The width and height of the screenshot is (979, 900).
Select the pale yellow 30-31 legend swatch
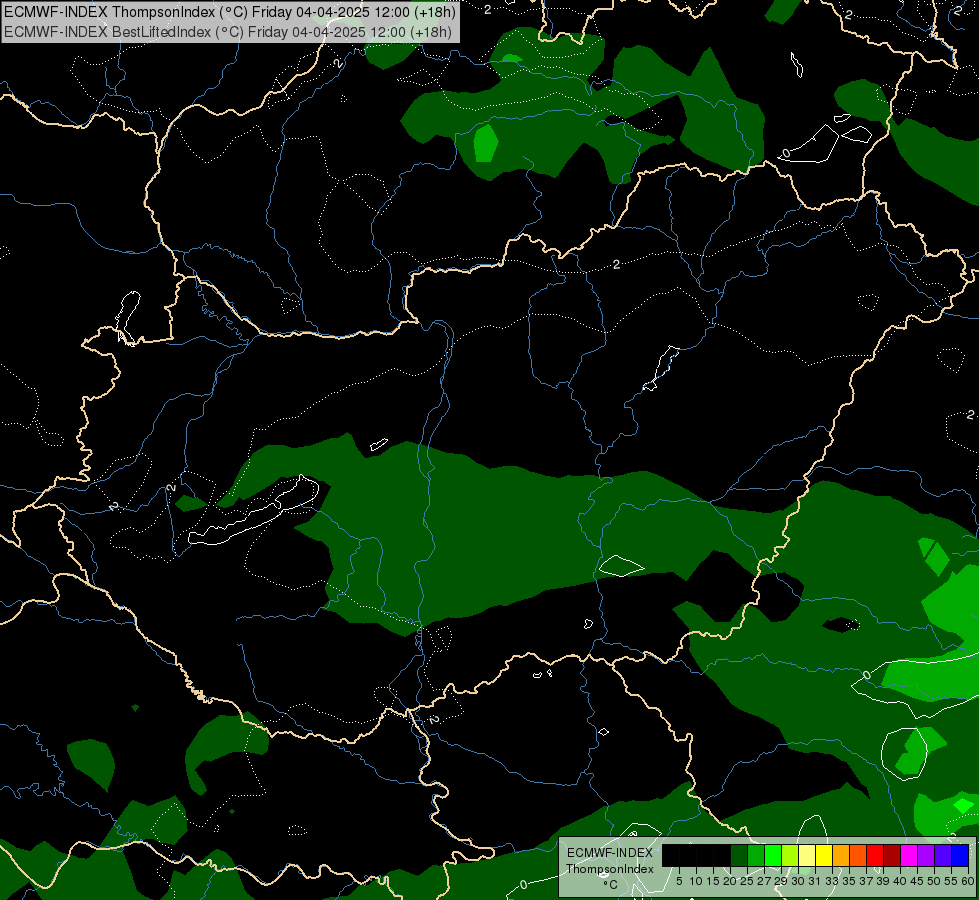click(807, 855)
